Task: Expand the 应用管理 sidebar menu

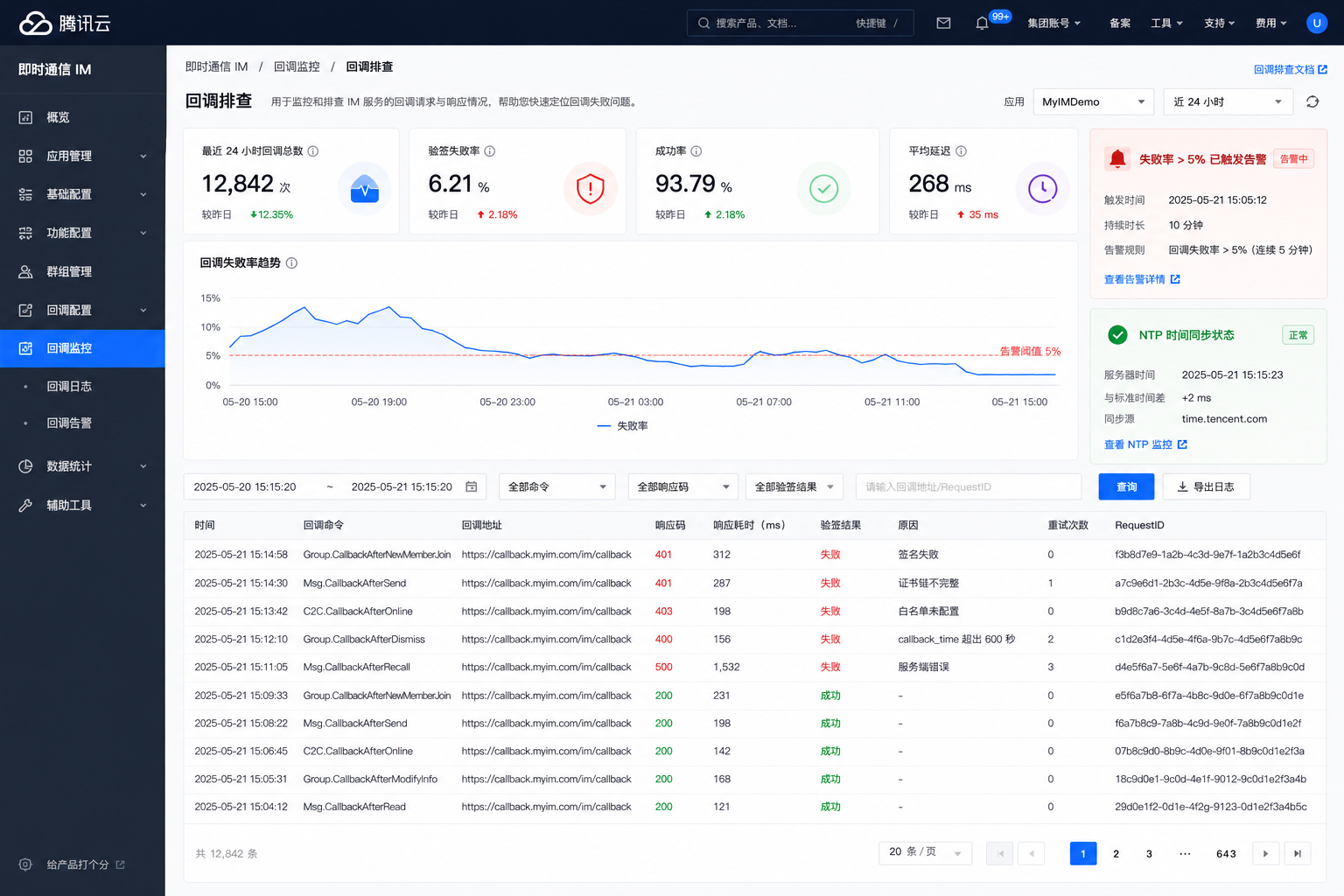Action: tap(82, 156)
